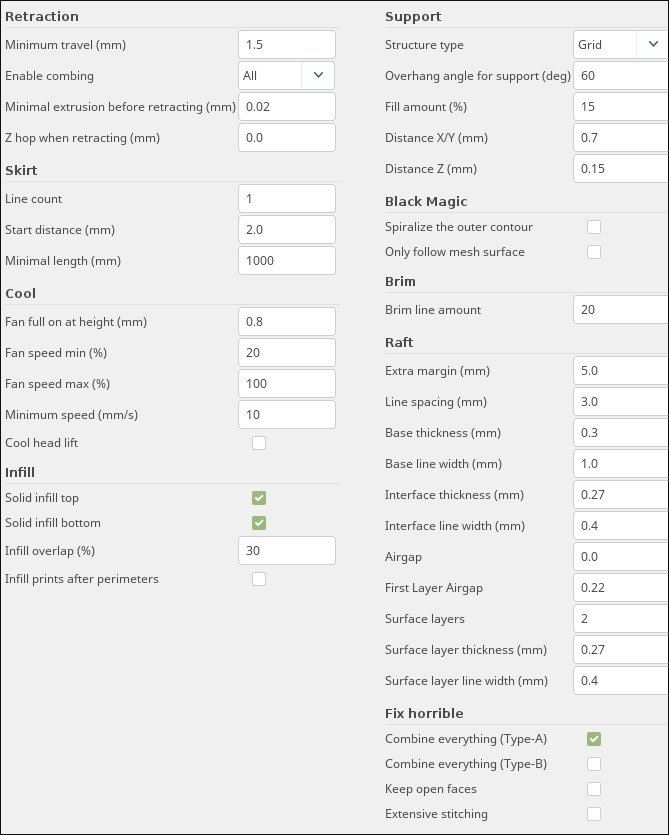Toggle Spiralize the outer contour
This screenshot has height=835, width=669.
click(x=594, y=227)
